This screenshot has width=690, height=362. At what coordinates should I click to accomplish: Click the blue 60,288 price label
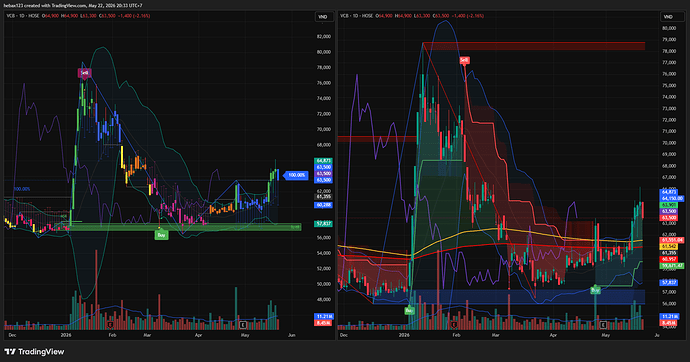coord(323,205)
